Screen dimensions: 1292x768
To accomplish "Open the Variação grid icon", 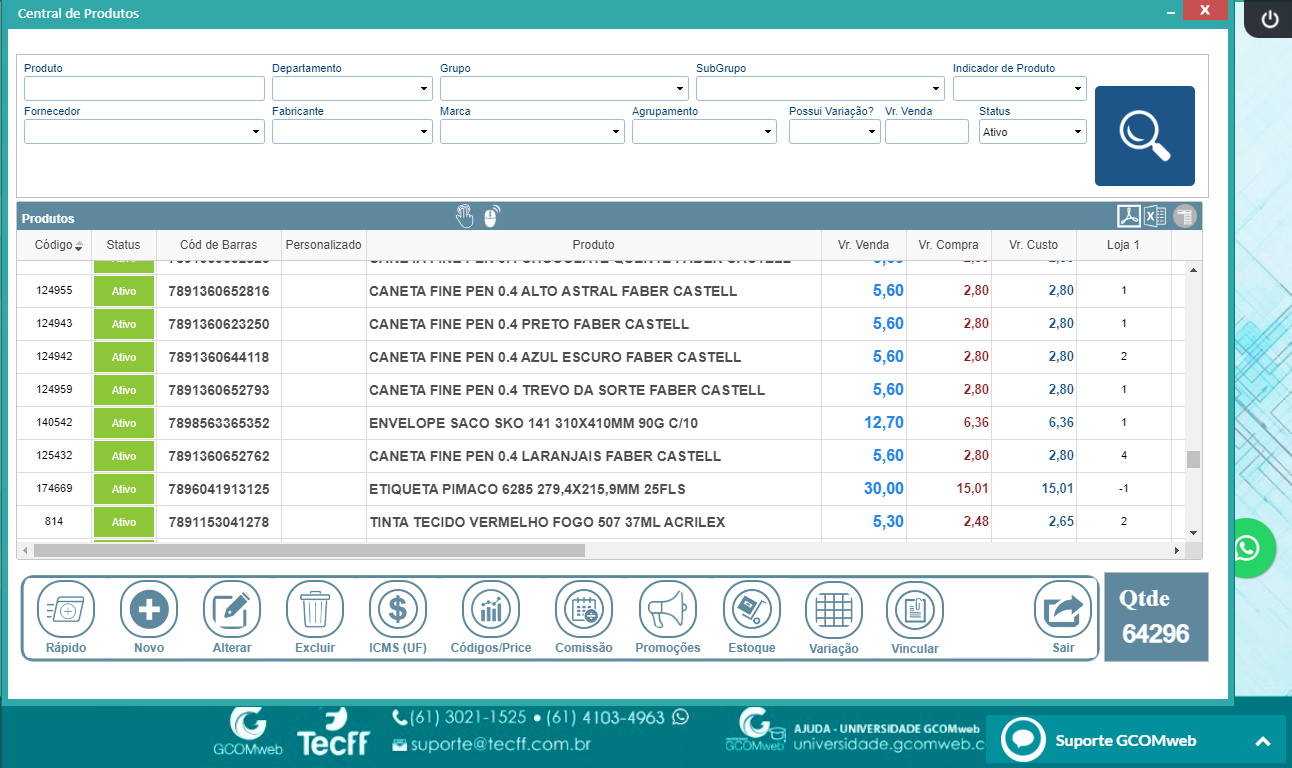I will (x=834, y=610).
